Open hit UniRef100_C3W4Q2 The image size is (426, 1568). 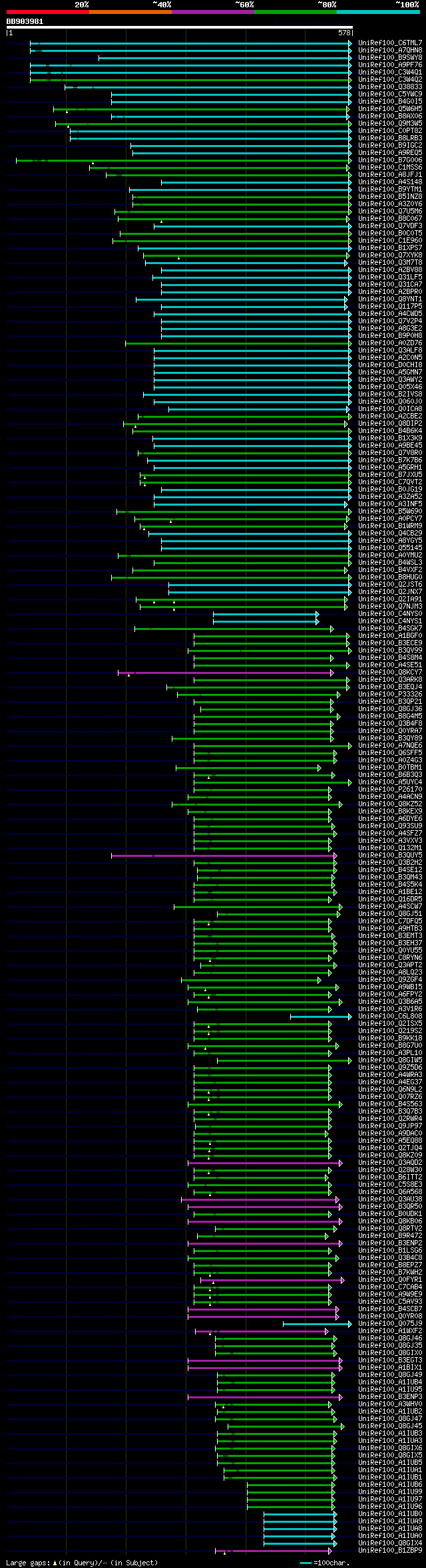pyautogui.click(x=390, y=79)
